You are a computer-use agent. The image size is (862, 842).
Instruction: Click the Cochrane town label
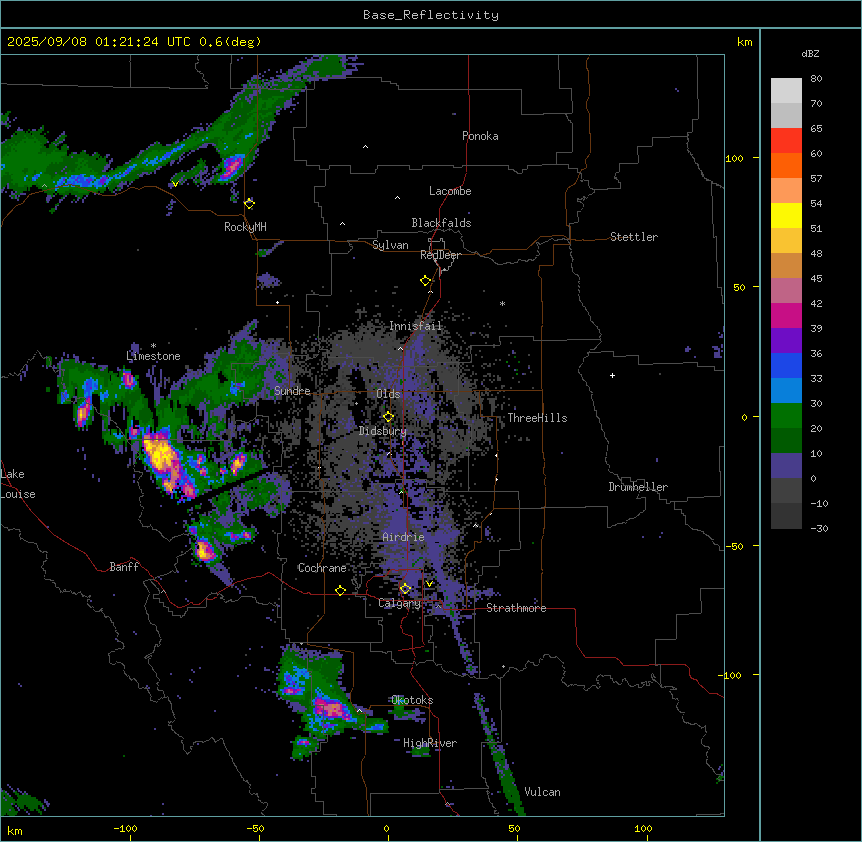tap(322, 568)
